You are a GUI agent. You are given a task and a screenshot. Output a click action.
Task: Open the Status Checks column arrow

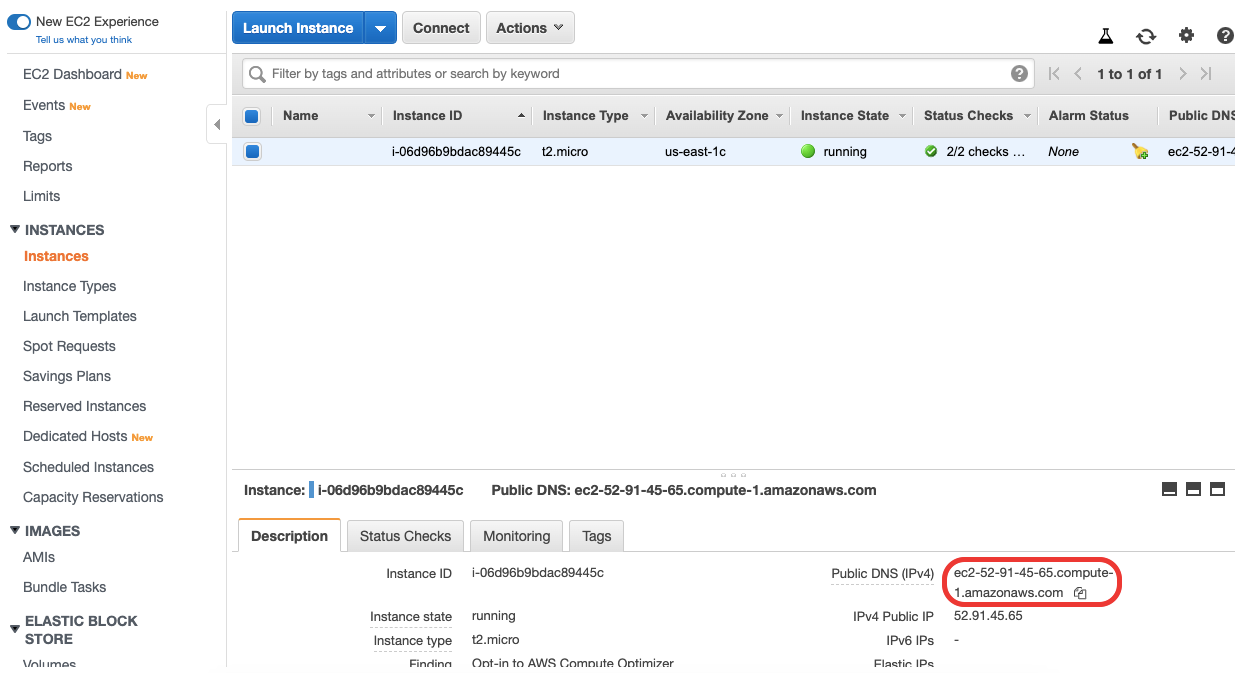pos(1026,116)
